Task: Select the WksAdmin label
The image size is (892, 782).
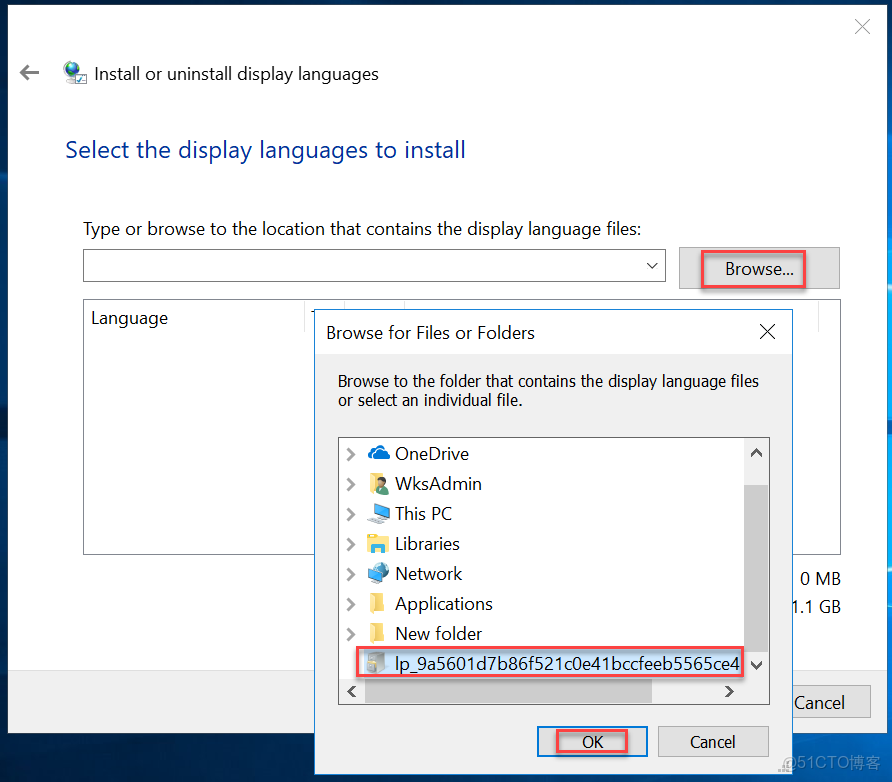Action: point(438,484)
